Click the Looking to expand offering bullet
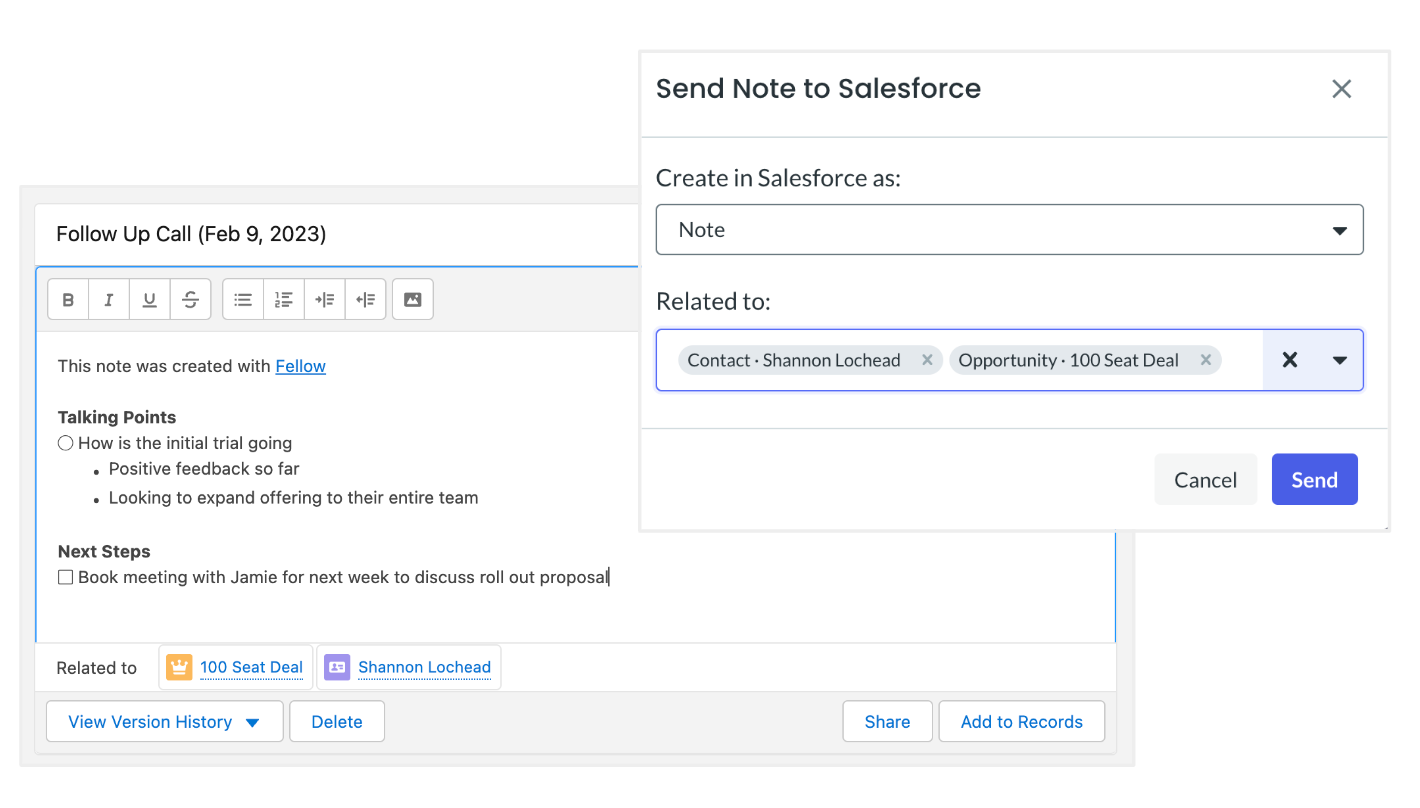 point(293,497)
